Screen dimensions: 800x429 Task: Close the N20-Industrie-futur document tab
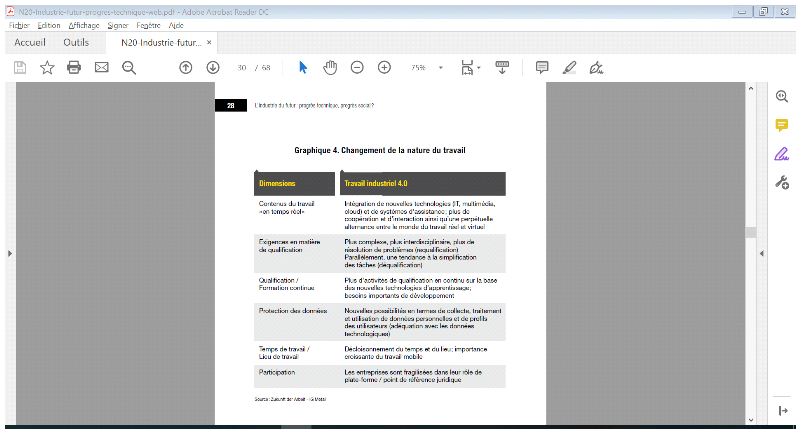coord(209,42)
